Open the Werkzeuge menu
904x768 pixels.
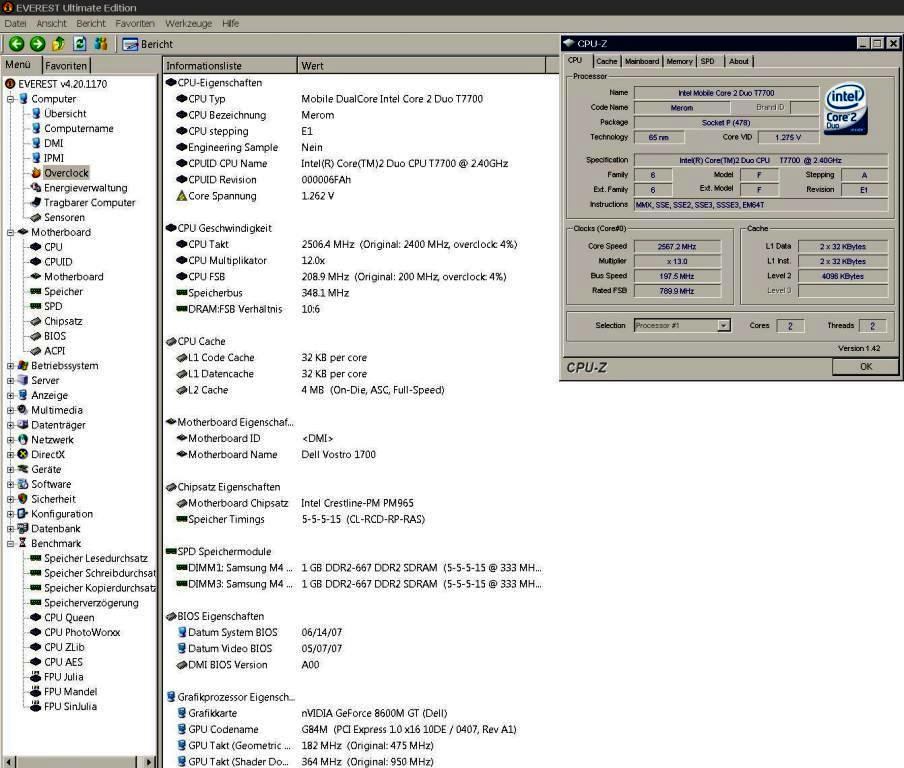pos(189,24)
